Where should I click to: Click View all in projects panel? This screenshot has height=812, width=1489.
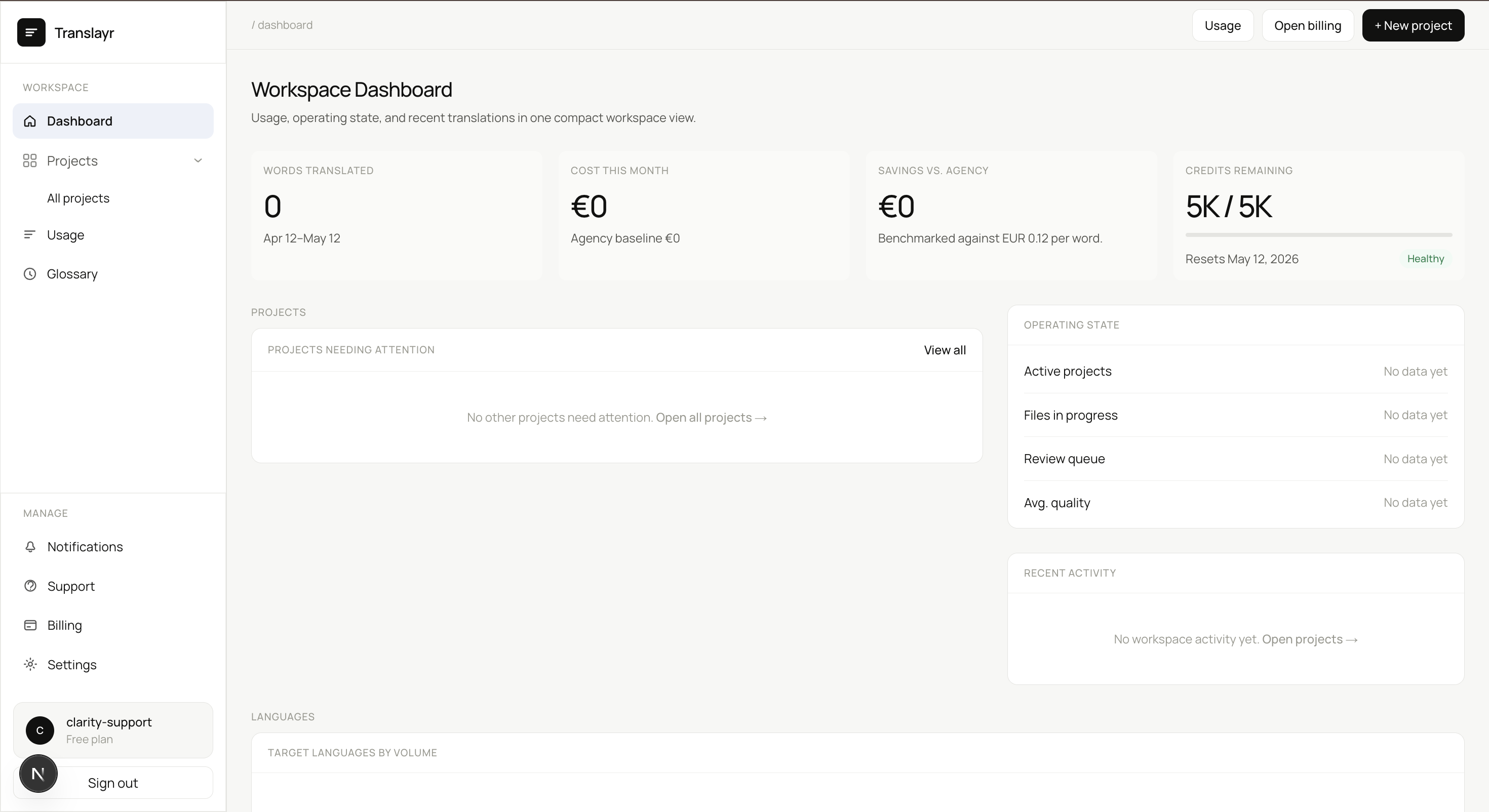945,350
